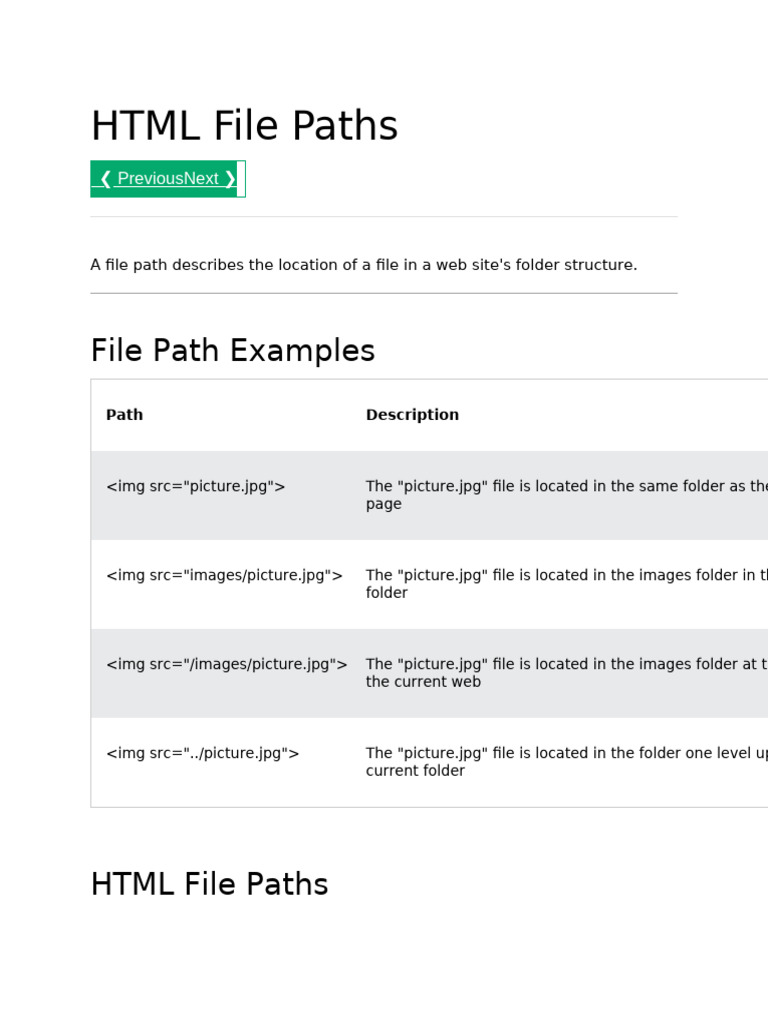Click the Path column header

pyautogui.click(x=124, y=415)
